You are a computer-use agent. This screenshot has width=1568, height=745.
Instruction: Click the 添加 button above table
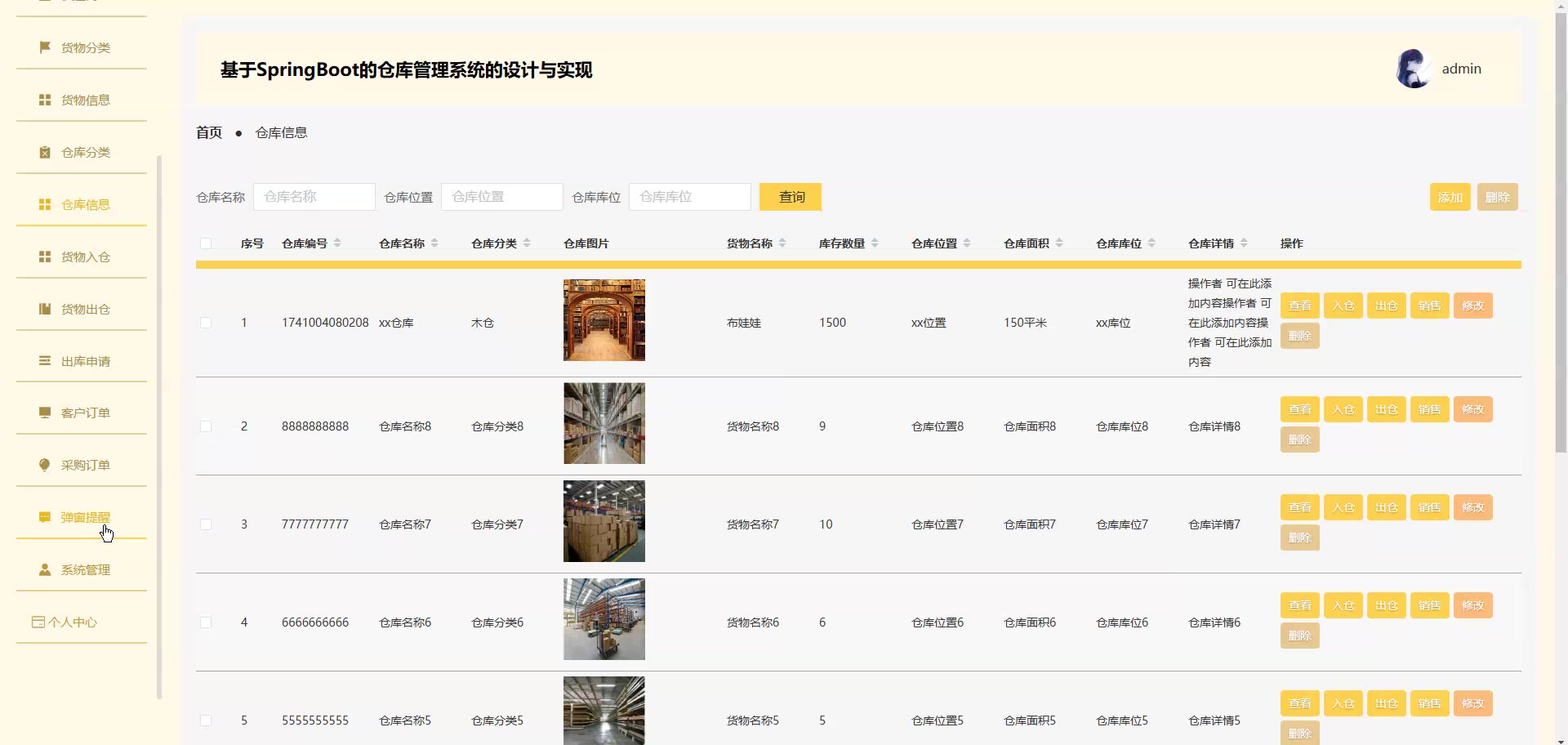point(1450,197)
